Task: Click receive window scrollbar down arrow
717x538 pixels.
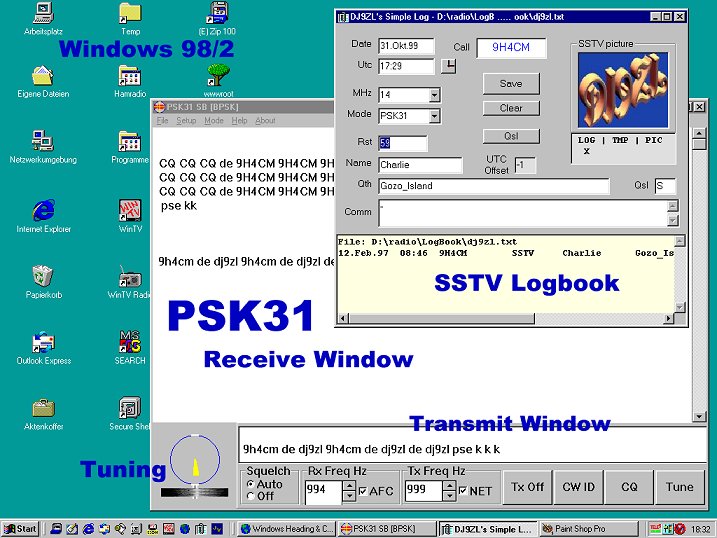Action: pos(699,416)
